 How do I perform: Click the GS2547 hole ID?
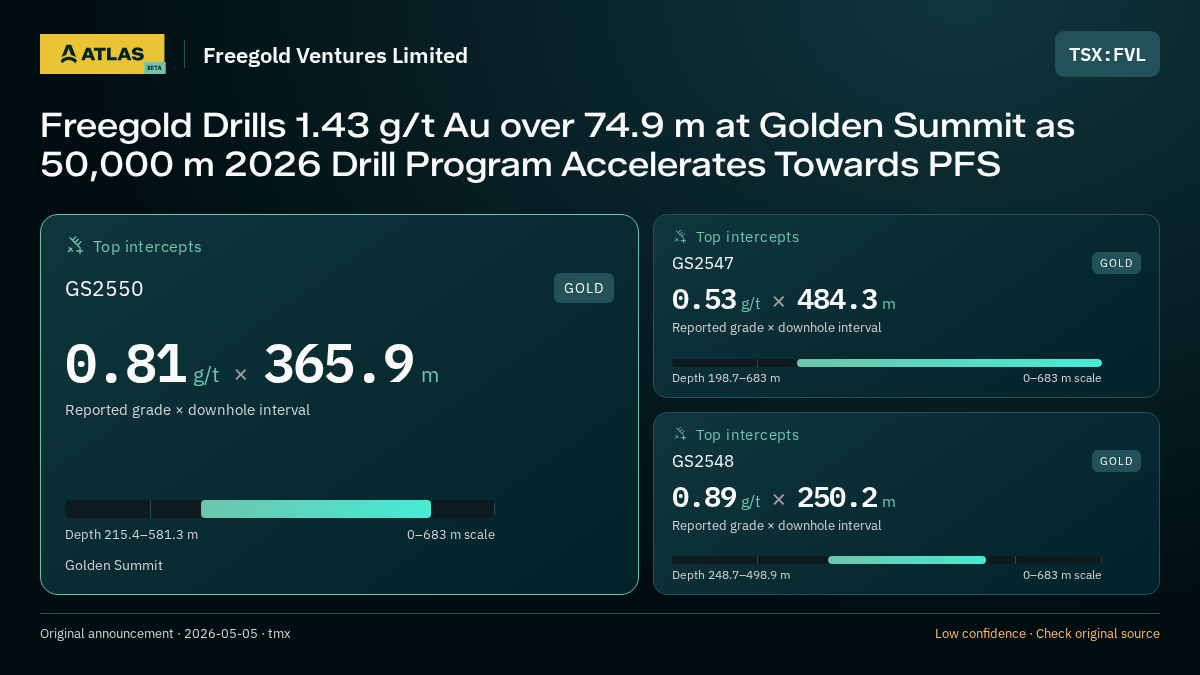coord(703,263)
